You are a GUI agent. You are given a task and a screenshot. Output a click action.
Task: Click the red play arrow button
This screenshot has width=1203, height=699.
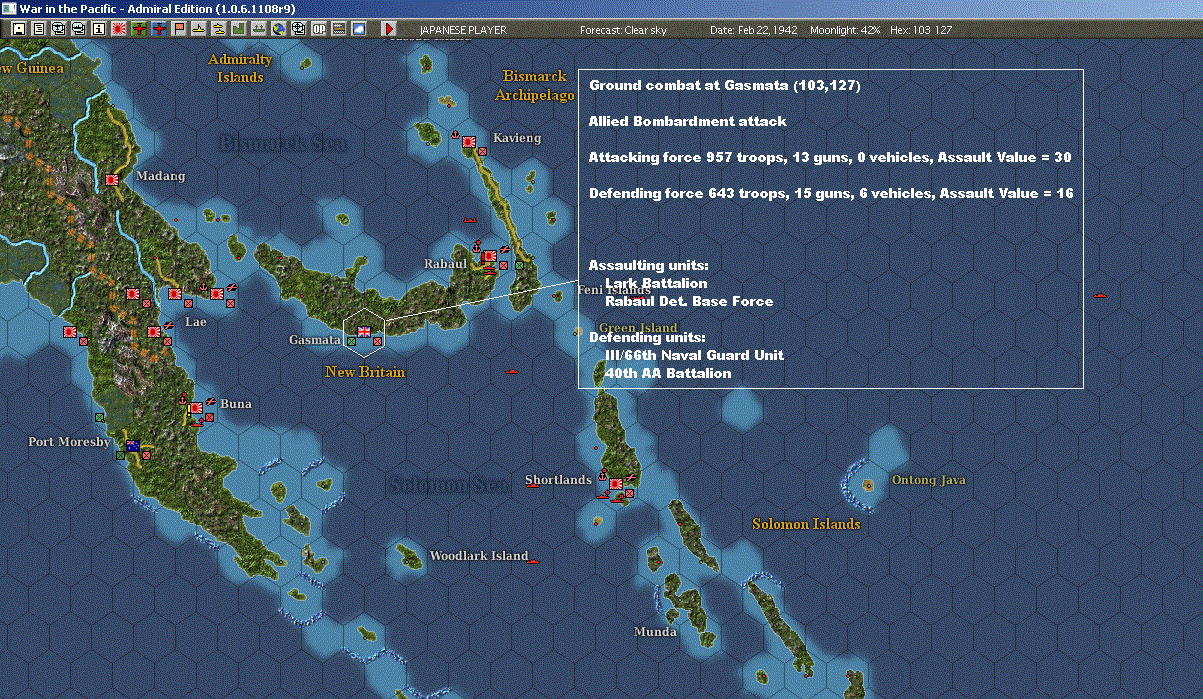click(x=389, y=29)
